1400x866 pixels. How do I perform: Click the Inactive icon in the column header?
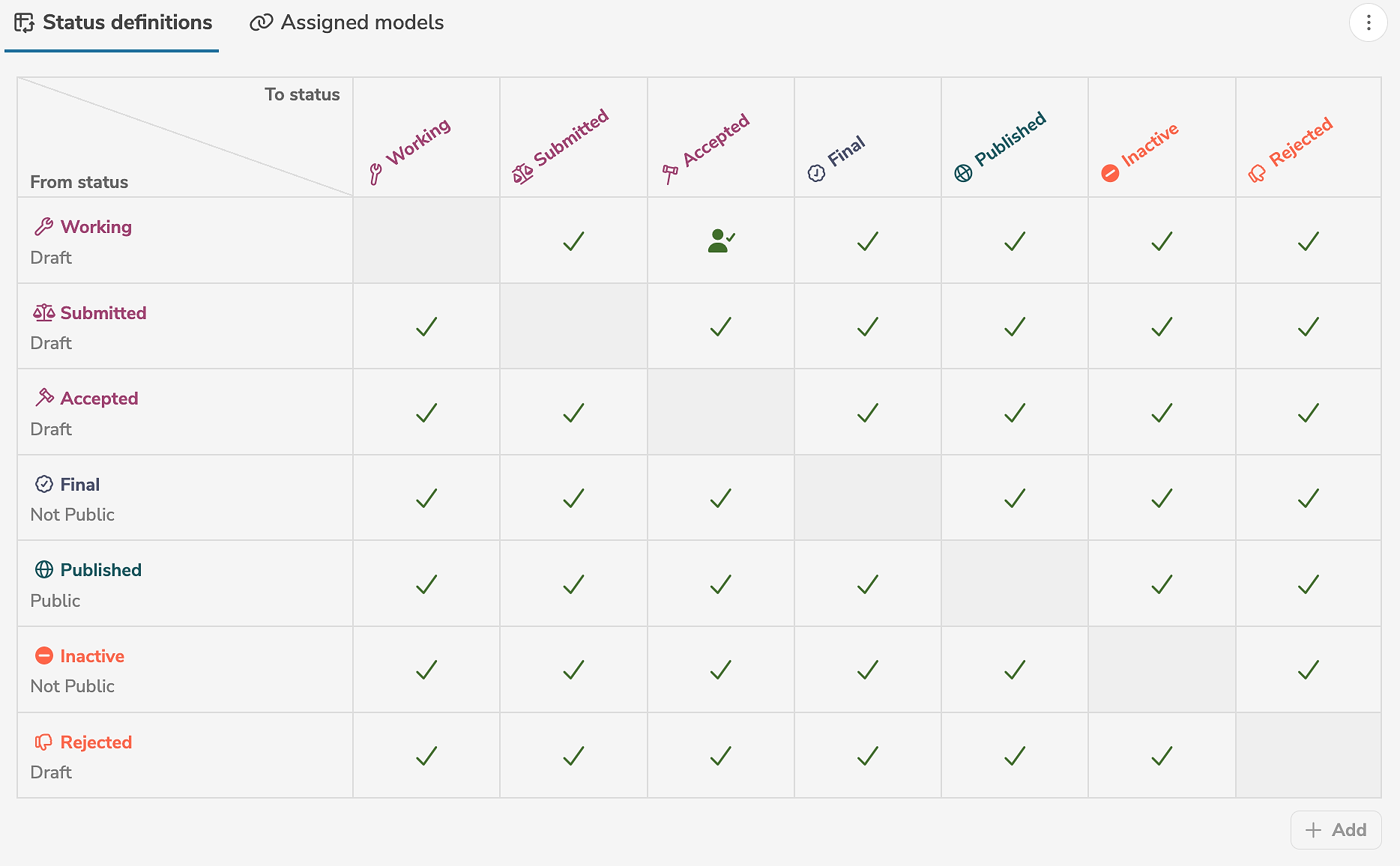1109,172
